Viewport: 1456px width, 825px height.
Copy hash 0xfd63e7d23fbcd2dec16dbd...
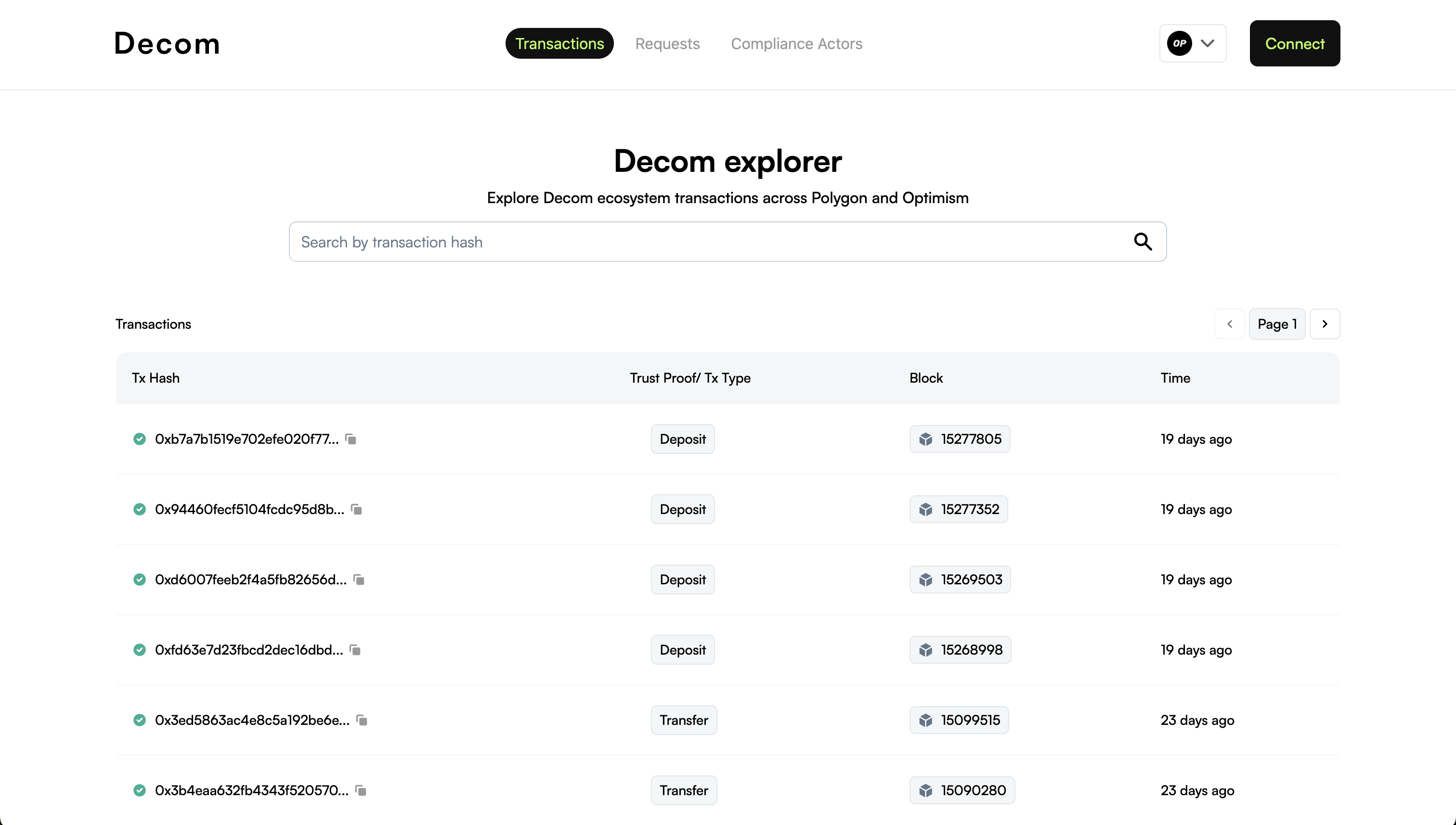click(x=355, y=650)
